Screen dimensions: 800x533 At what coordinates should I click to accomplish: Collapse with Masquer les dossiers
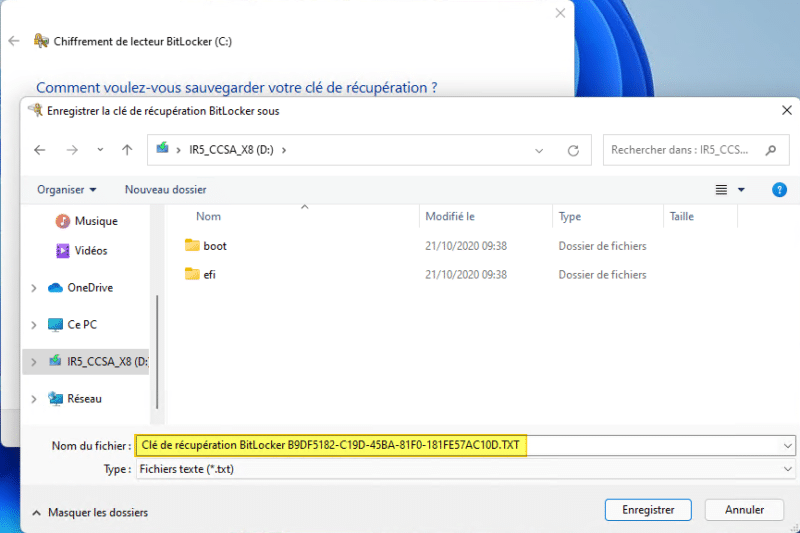tap(90, 513)
